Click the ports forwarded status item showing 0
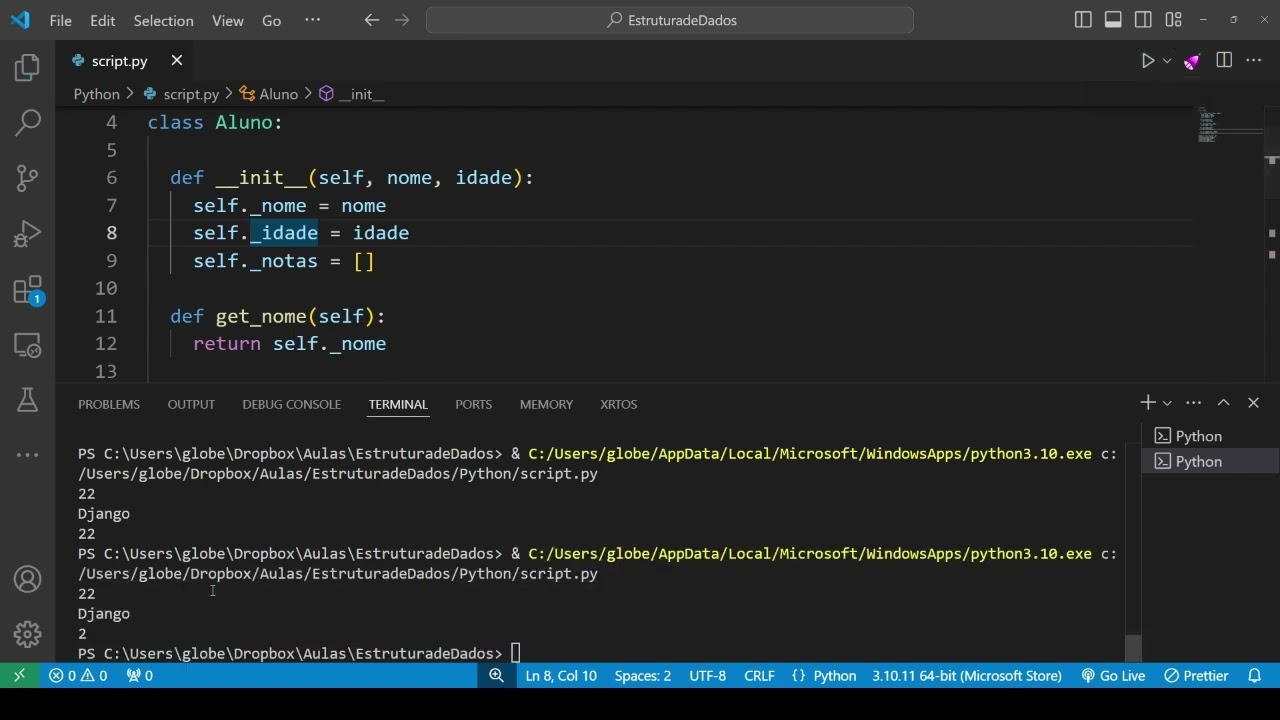 point(140,676)
